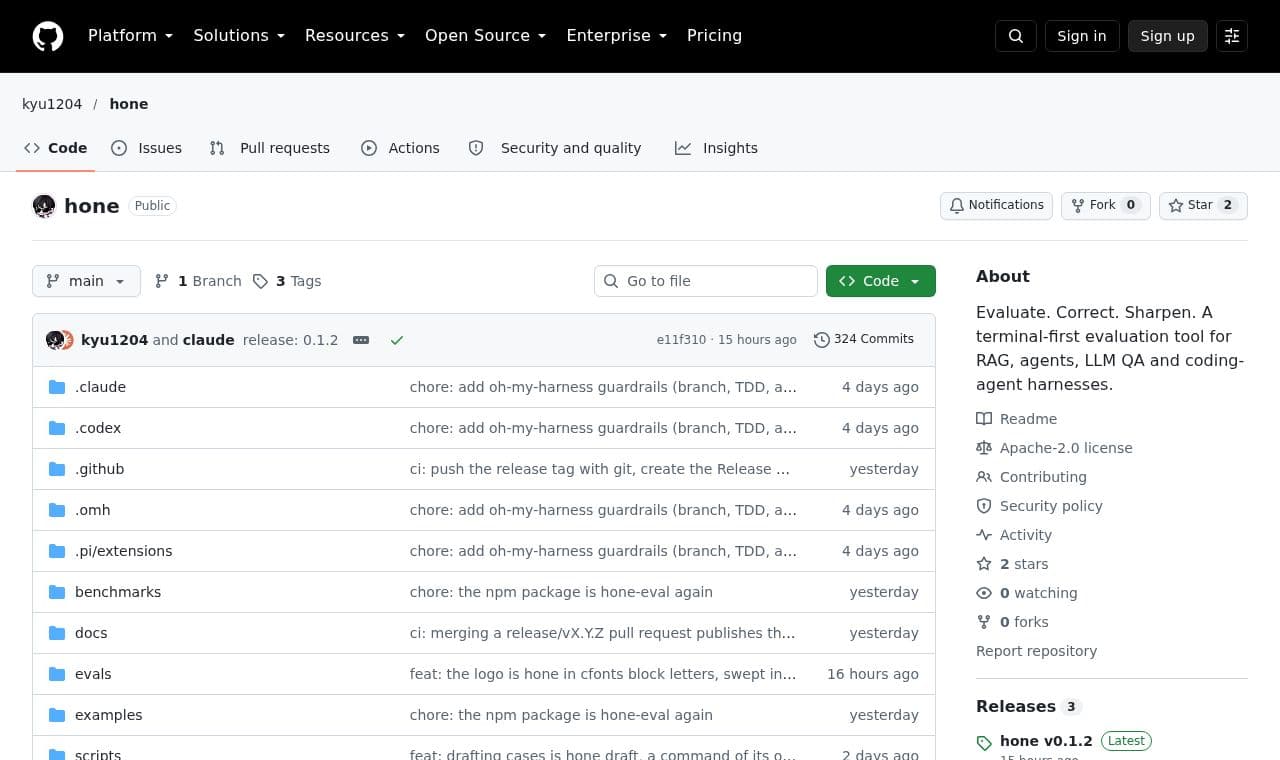Open the main branch selector
Image resolution: width=1280 pixels, height=760 pixels.
pyautogui.click(x=86, y=281)
